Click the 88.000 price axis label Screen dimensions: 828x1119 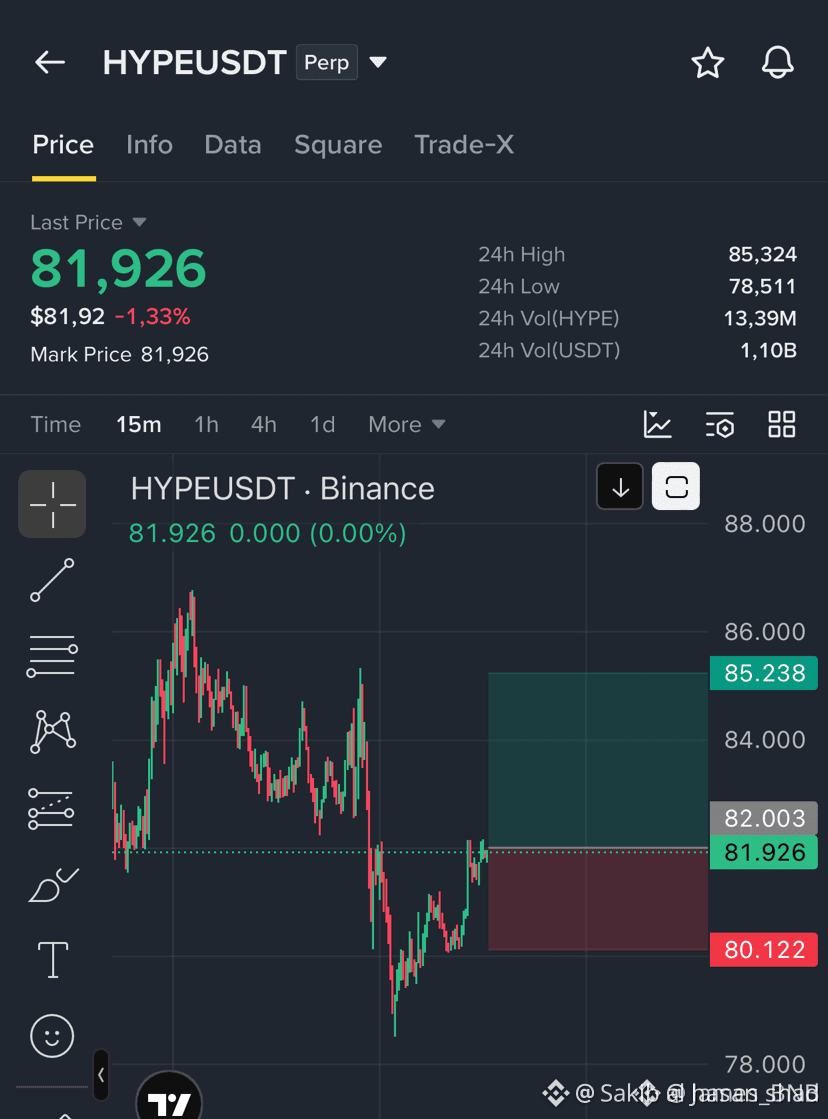pyautogui.click(x=764, y=525)
